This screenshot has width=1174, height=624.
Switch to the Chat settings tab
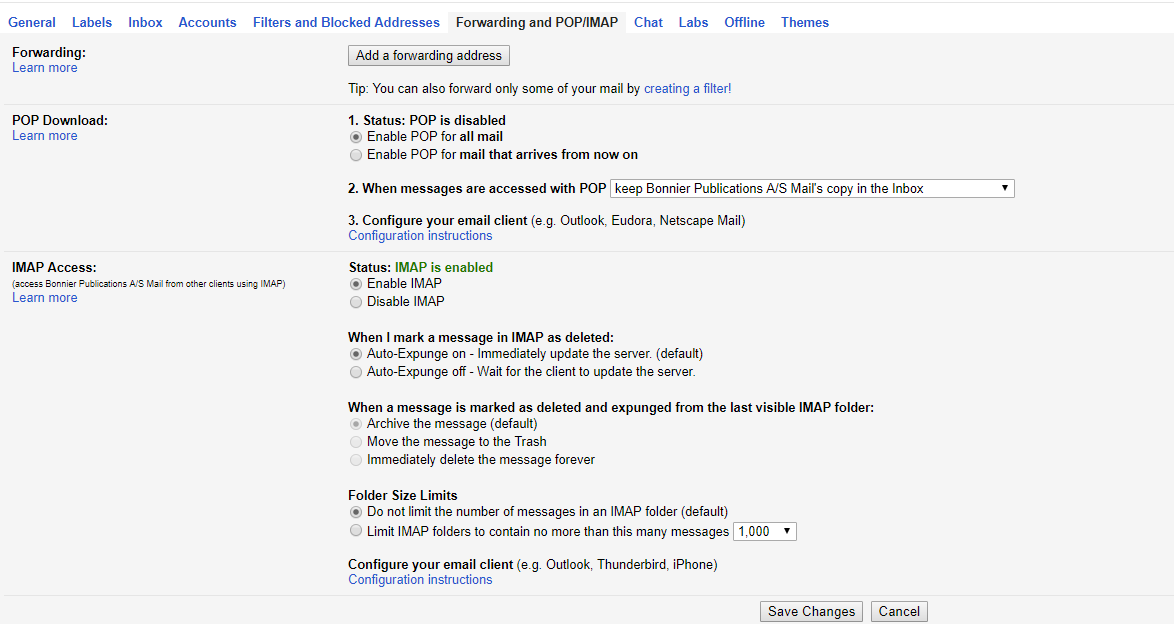(x=648, y=21)
